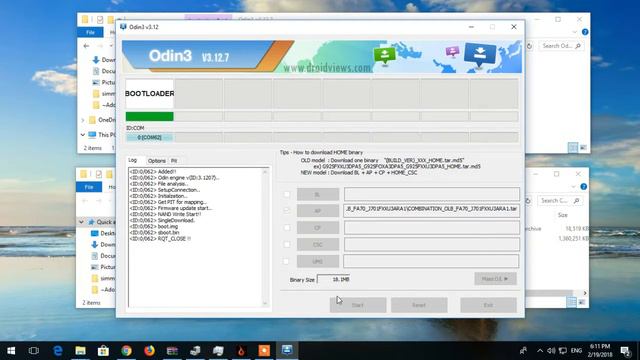The height and width of the screenshot is (360, 640).
Task: Toggle the AP checkbox
Action: tap(287, 211)
